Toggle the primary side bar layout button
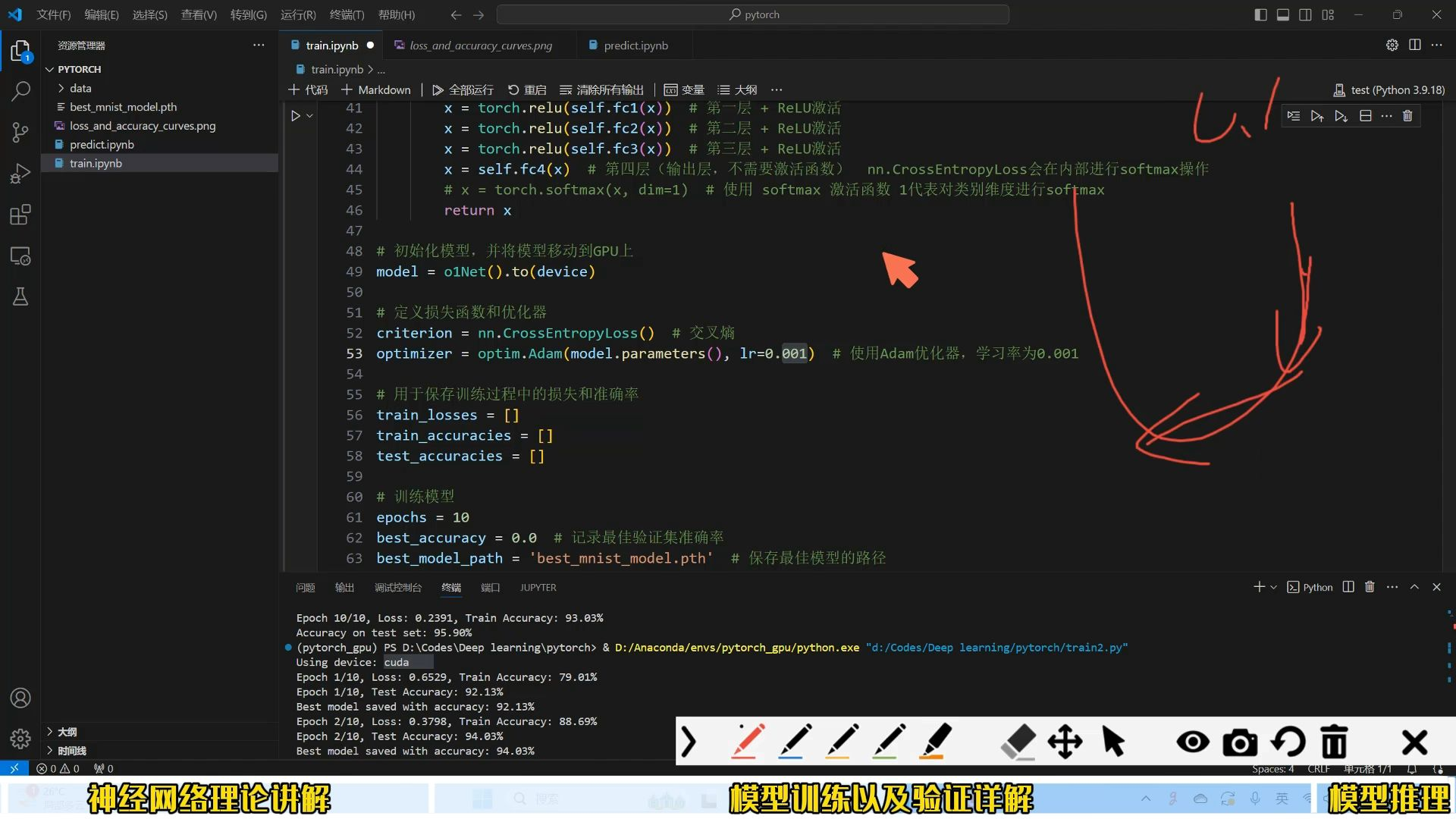1456x819 pixels. 1260,14
